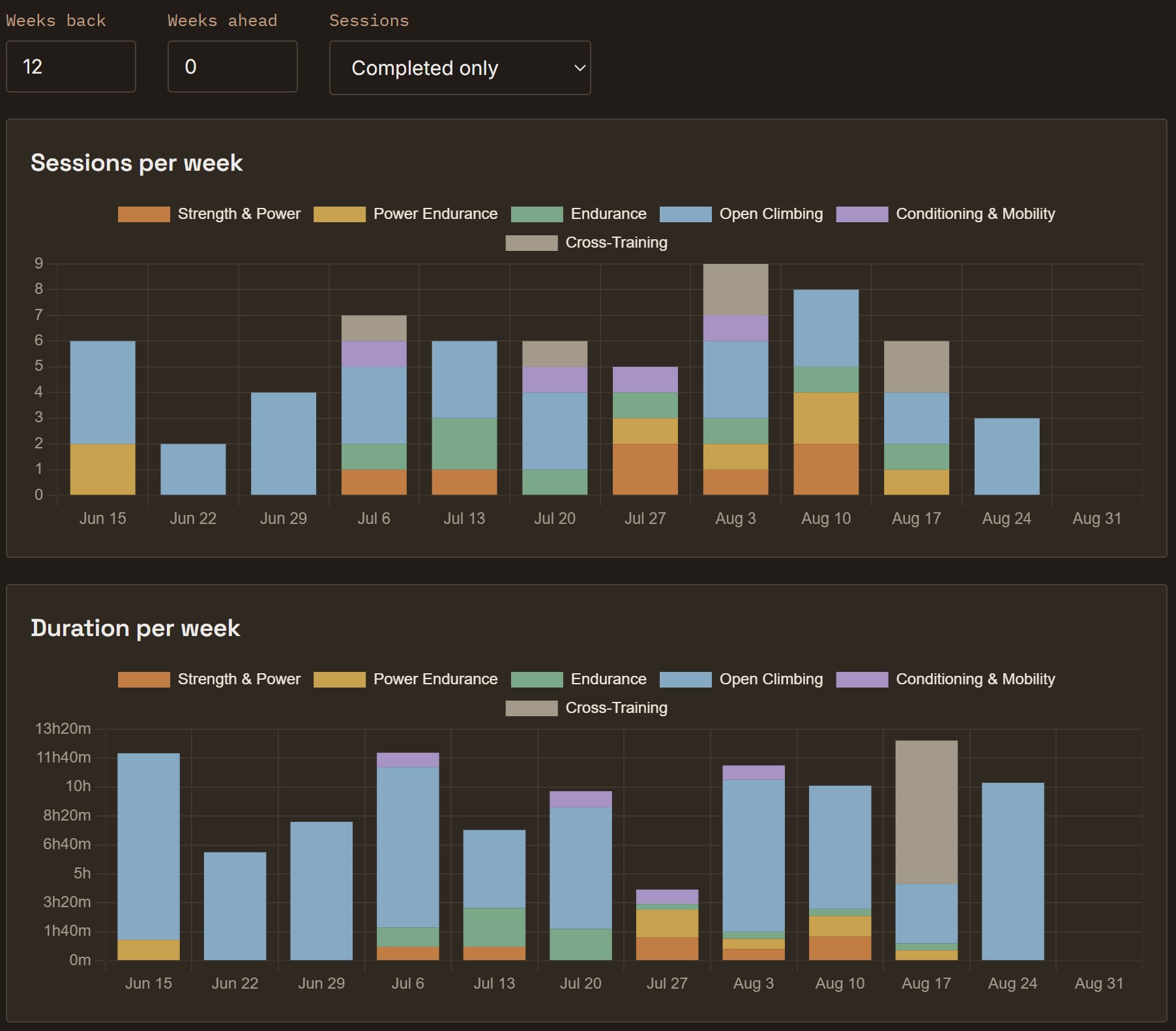Toggle Conditioning & Mobility in Sessions per week legend

click(x=946, y=214)
